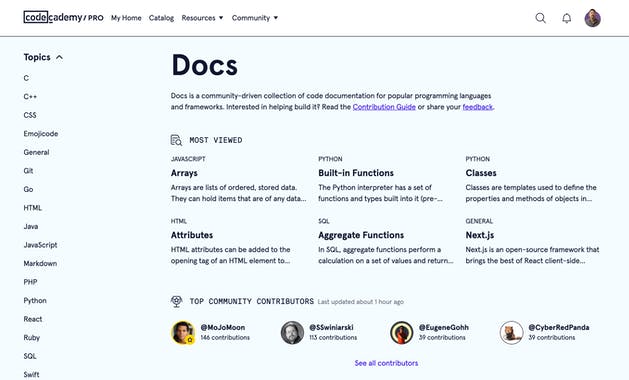Select the PHP topic

click(x=30, y=282)
